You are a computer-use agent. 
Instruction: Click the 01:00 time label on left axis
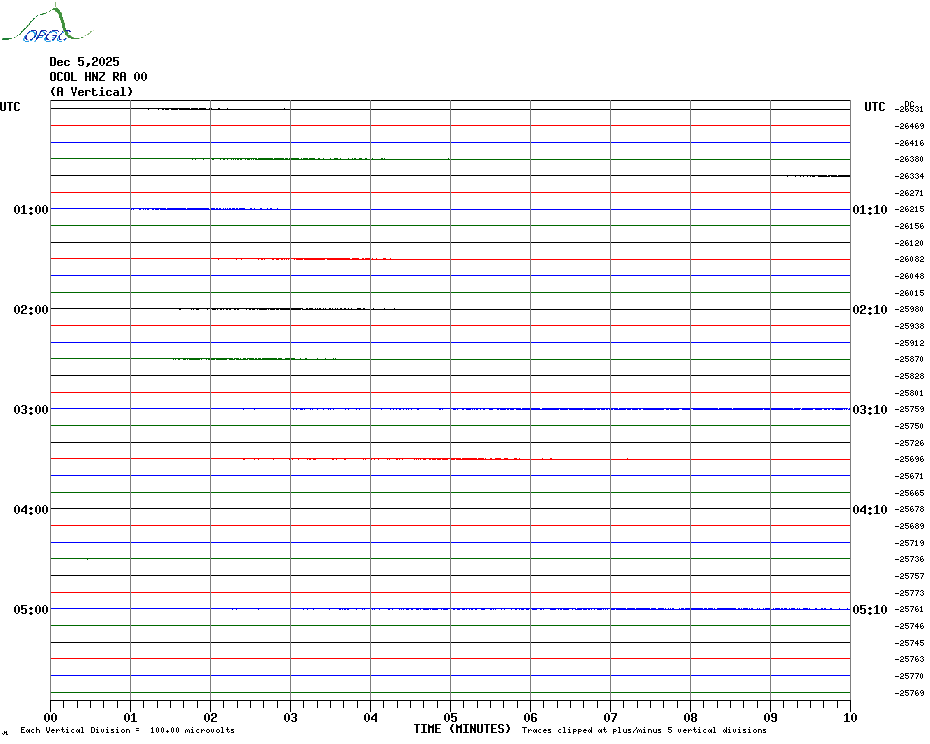point(31,210)
